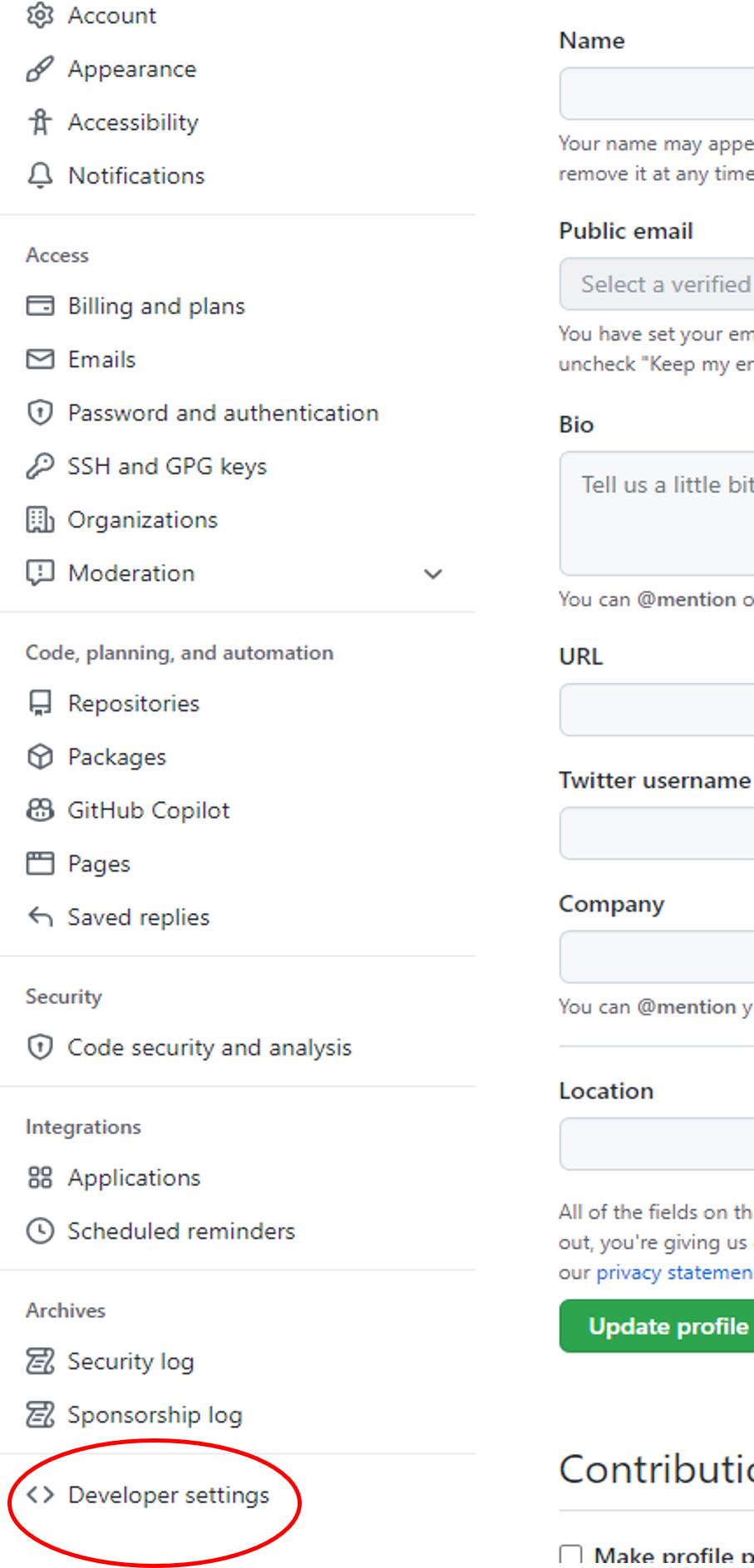Click the Notifications bell icon

tap(40, 175)
